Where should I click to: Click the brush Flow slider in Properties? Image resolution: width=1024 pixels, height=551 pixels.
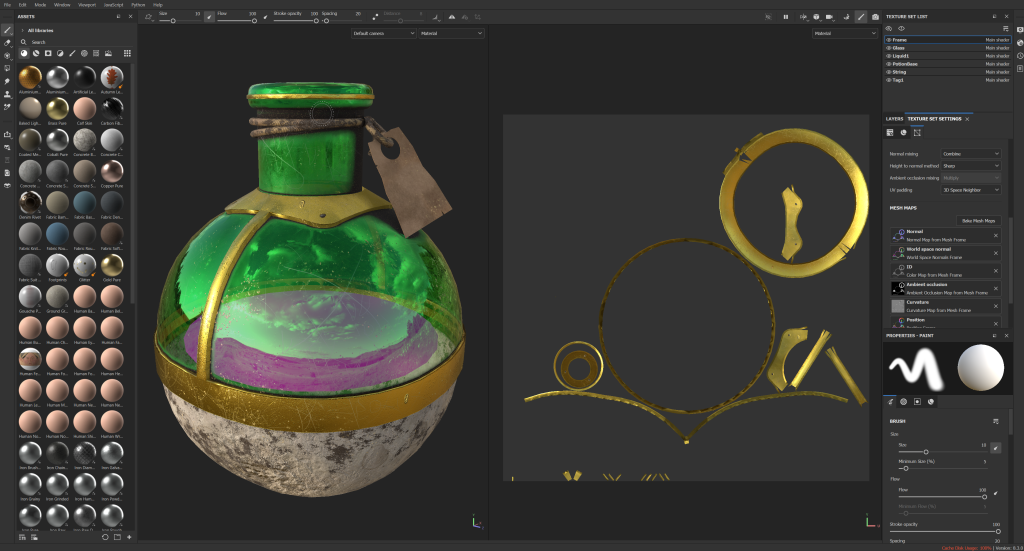pyautogui.click(x=941, y=496)
